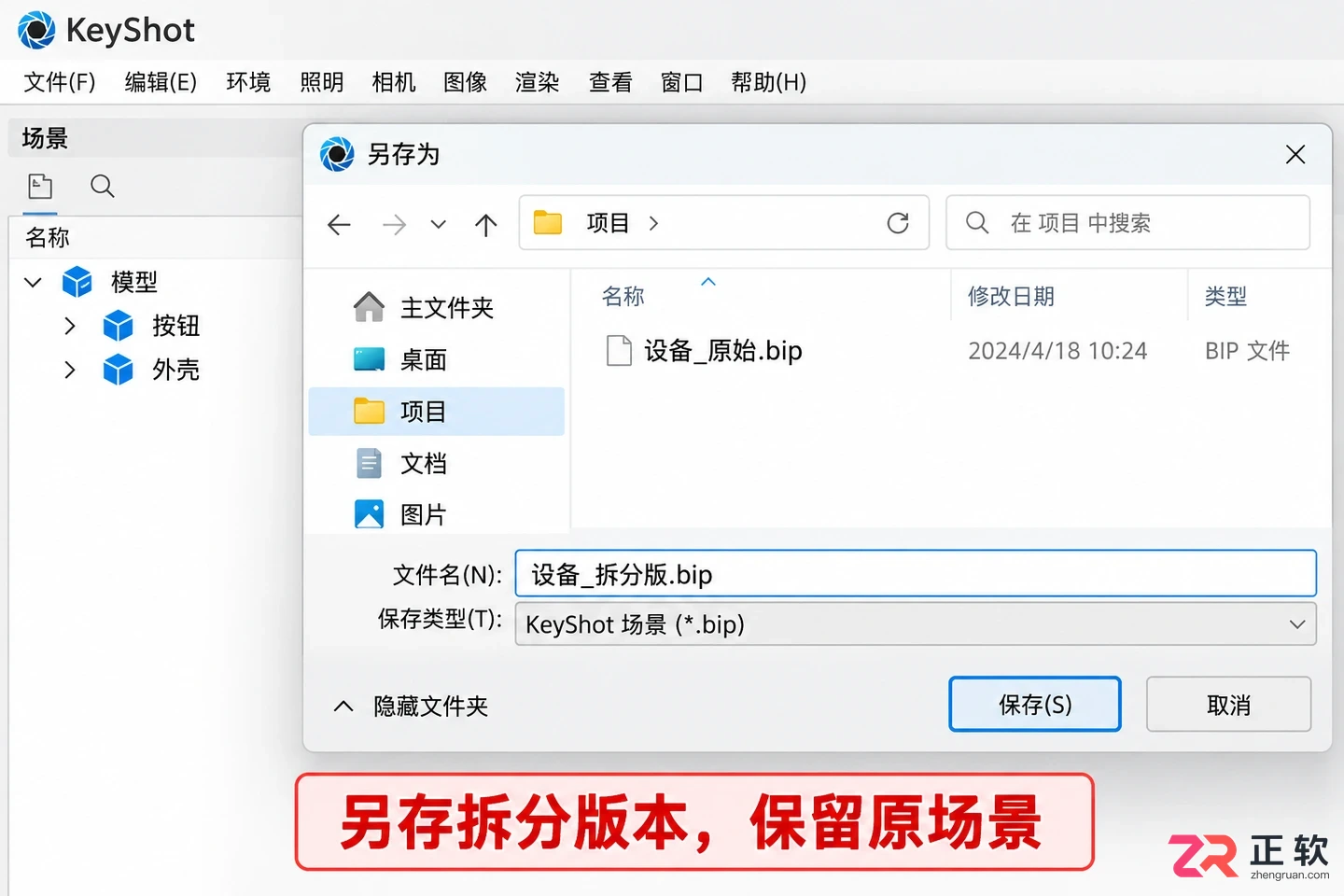Close the 另存为 dialog
Screen dimensions: 1344x896
tap(1295, 155)
